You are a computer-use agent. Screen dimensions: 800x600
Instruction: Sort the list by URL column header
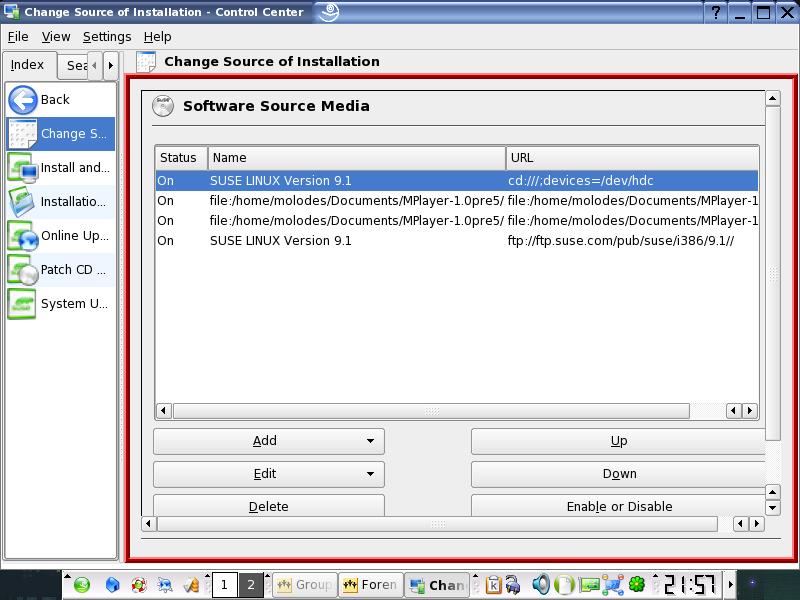click(x=630, y=158)
